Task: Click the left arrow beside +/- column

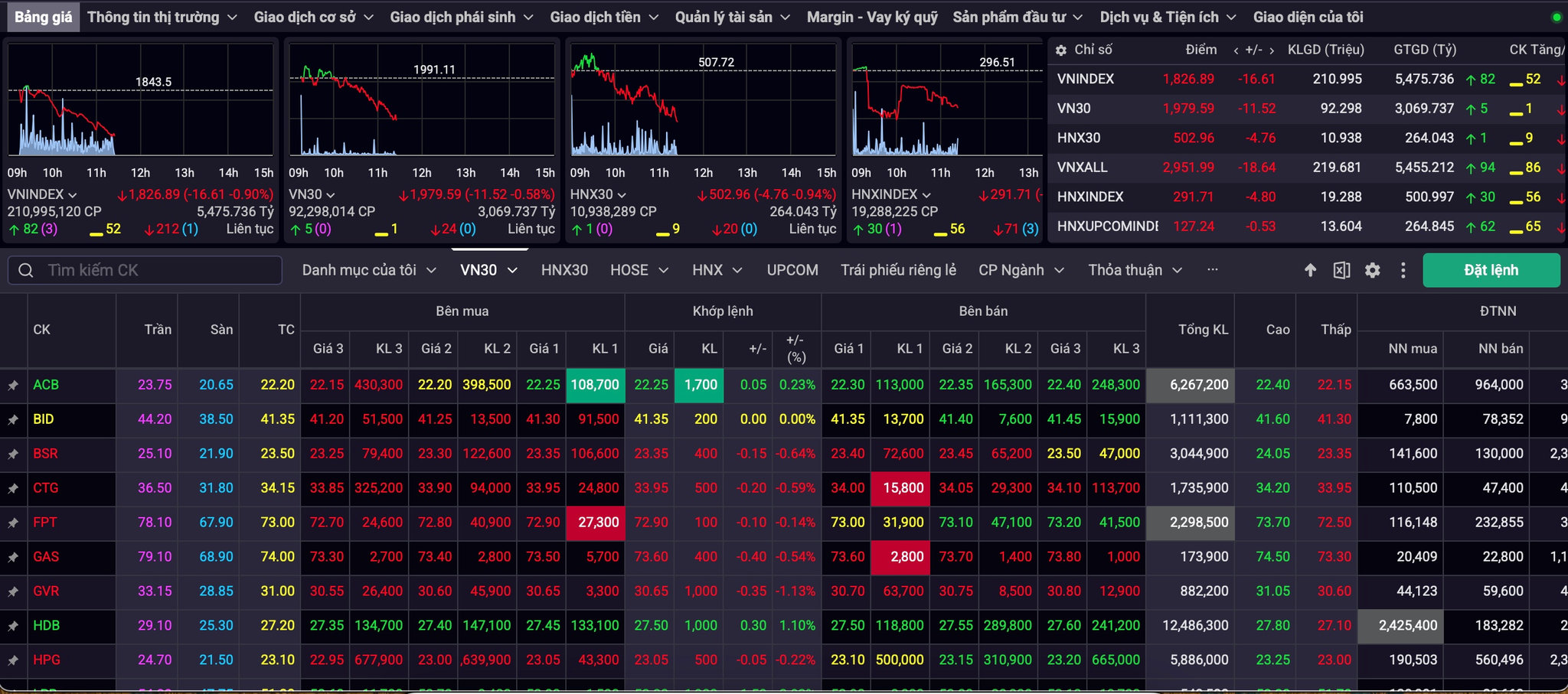Action: pos(1236,51)
